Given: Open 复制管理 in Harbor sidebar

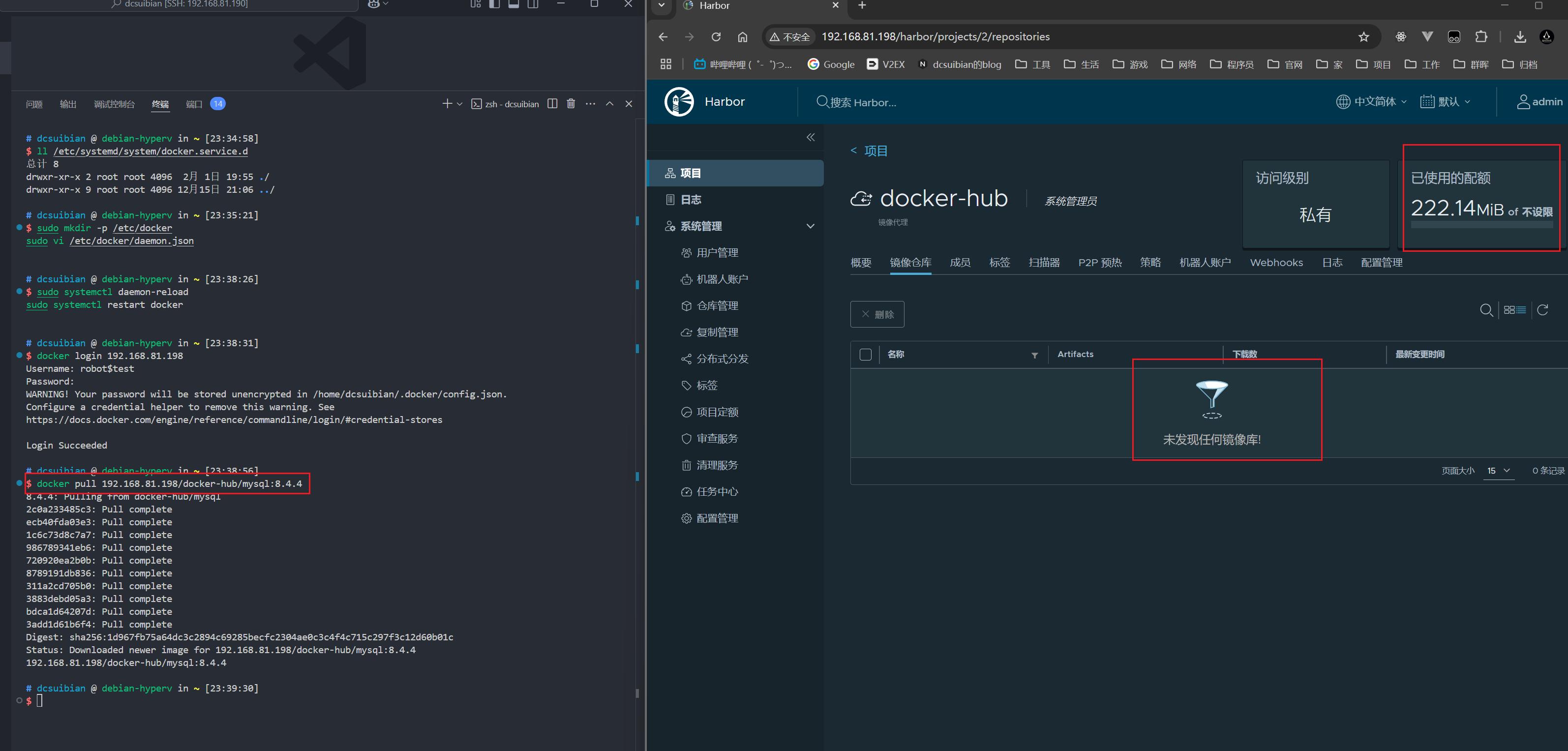Looking at the screenshot, I should [710, 332].
